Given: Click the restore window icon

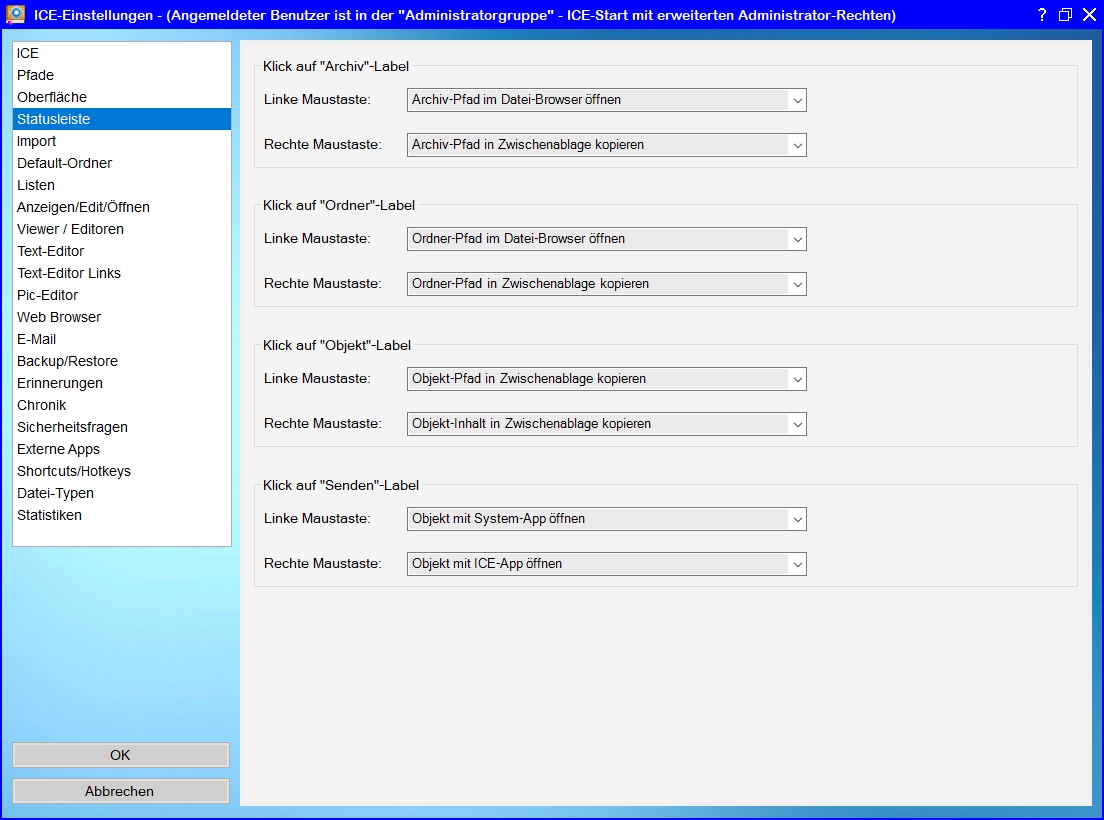Looking at the screenshot, I should point(1065,15).
